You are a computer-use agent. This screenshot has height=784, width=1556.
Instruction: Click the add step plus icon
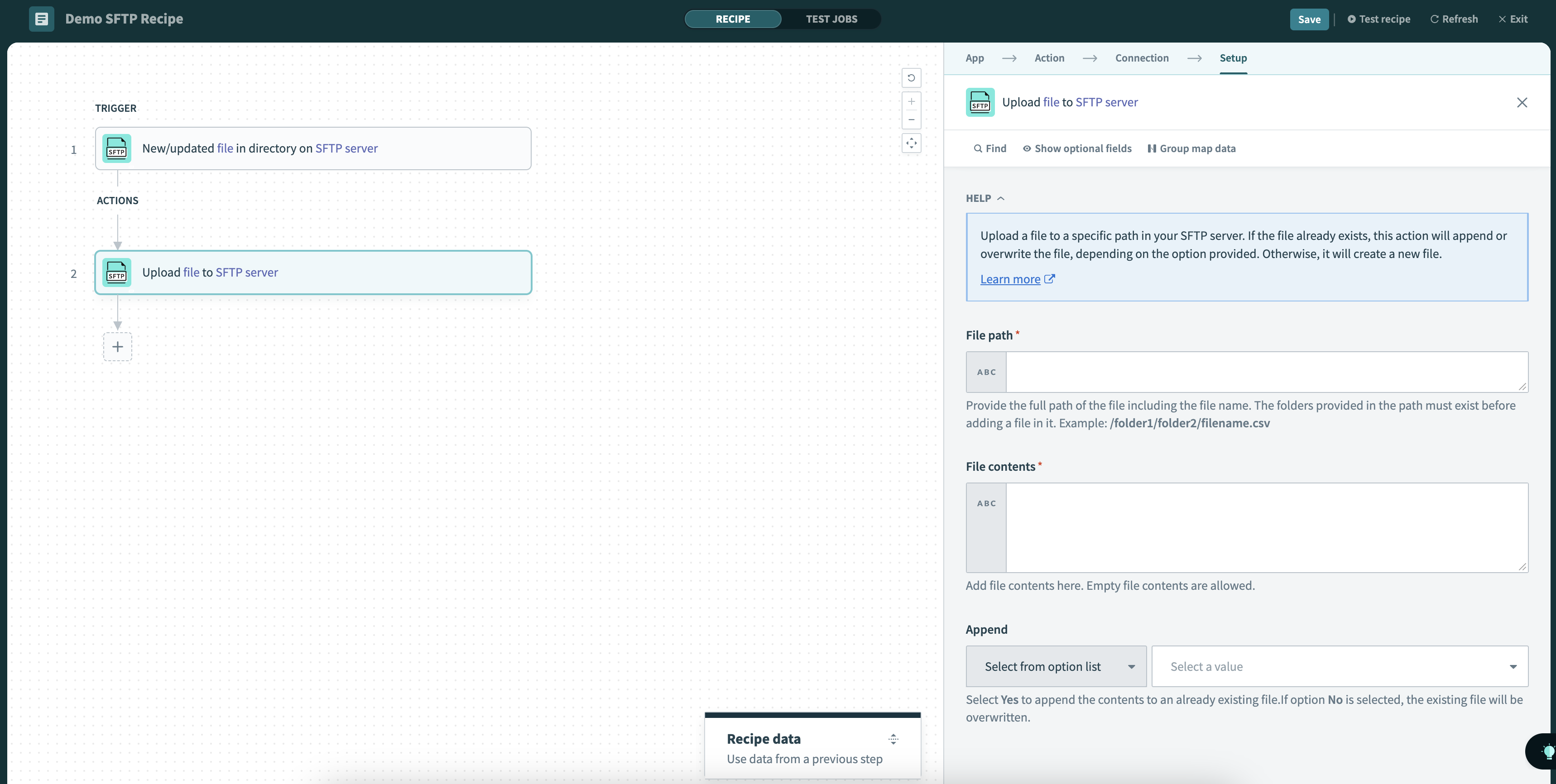117,347
